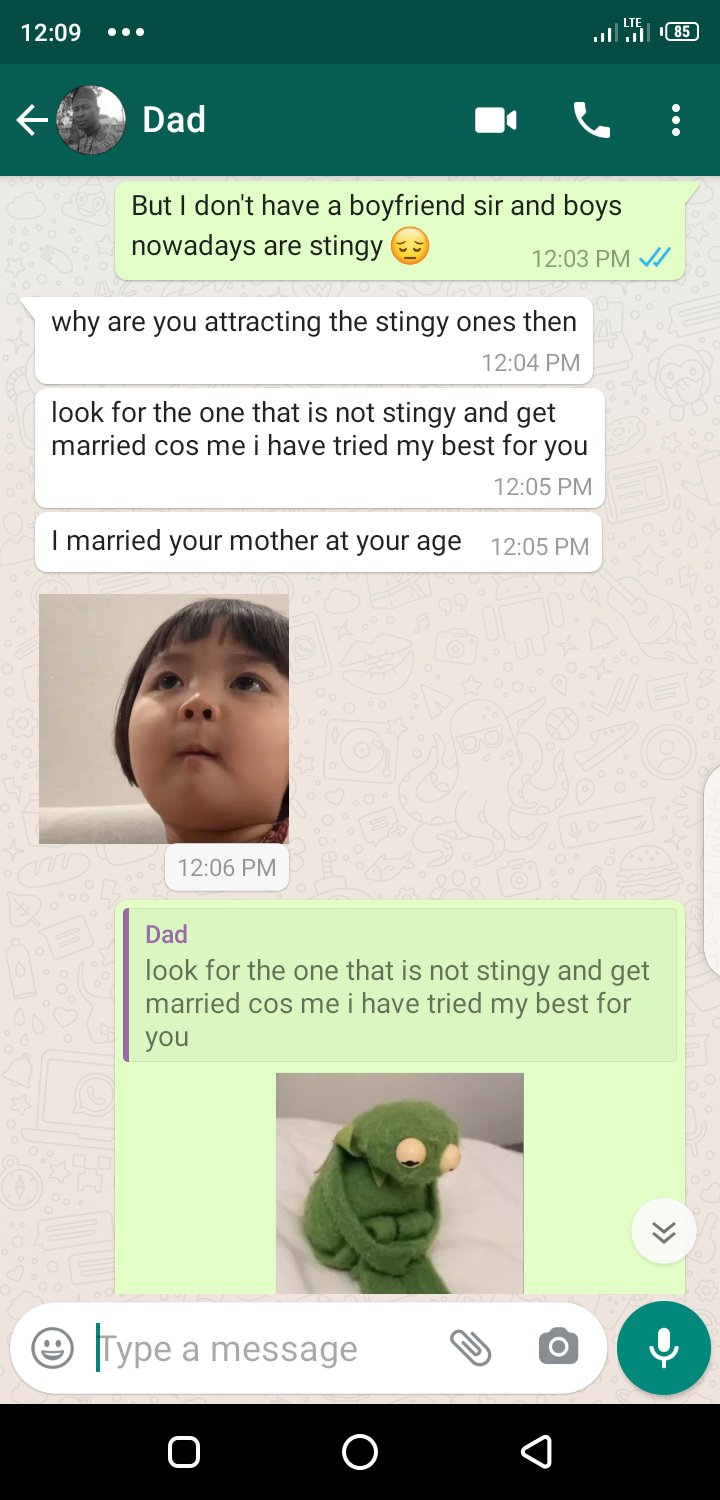
Task: Tap the quoted Dad reply to jump
Action: 400,985
